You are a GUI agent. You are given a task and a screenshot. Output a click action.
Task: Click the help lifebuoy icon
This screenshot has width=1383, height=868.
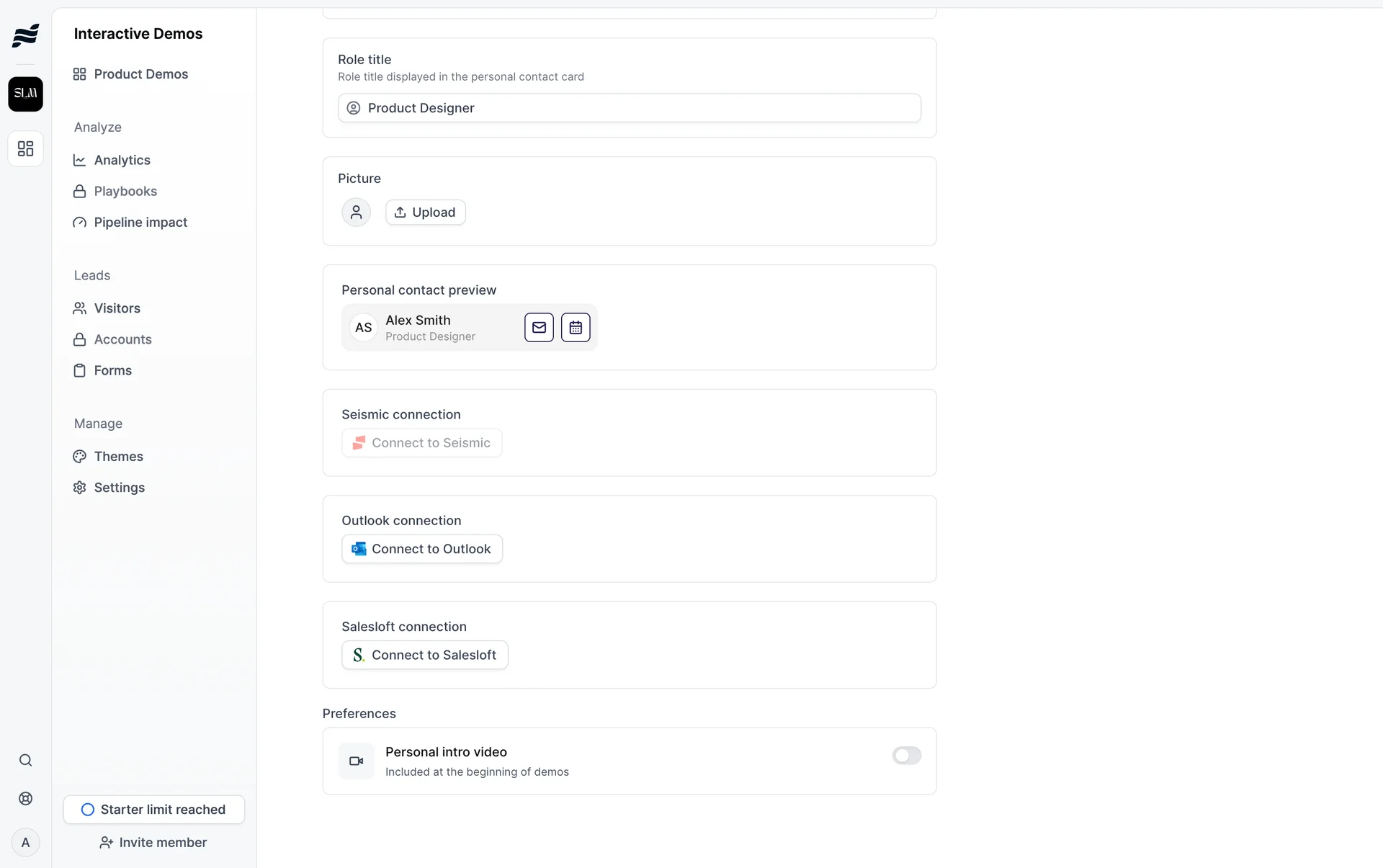[x=25, y=799]
